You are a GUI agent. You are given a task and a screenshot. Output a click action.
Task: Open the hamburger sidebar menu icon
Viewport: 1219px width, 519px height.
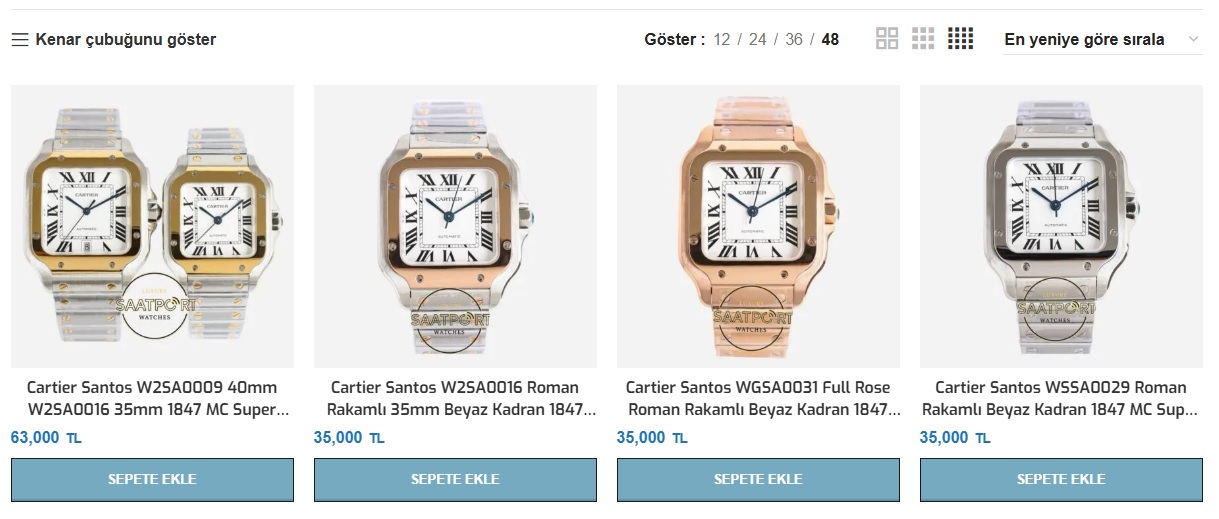pyautogui.click(x=19, y=40)
